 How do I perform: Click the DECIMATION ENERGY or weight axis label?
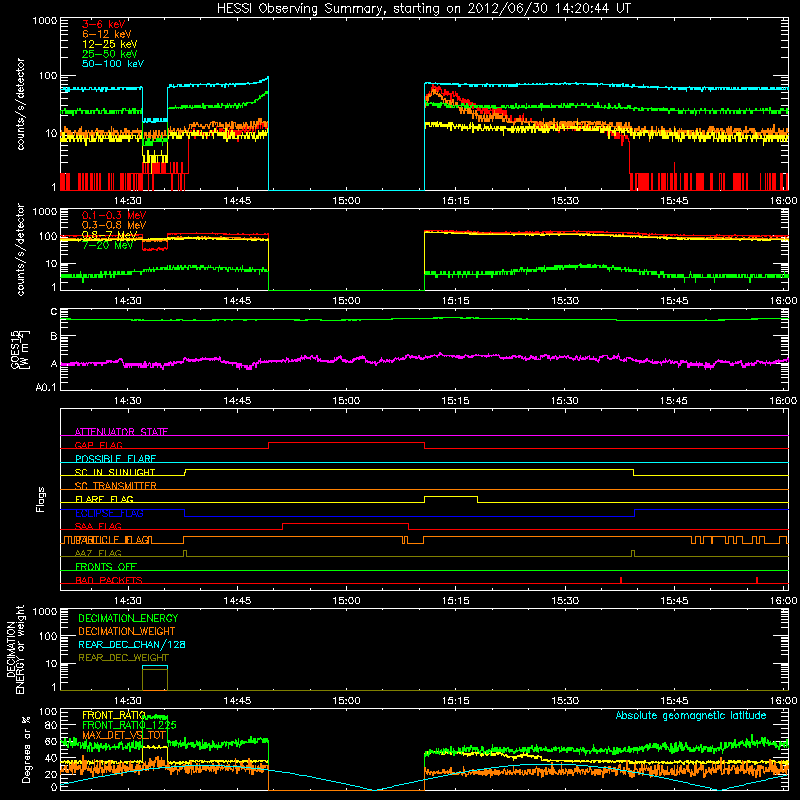[15, 649]
